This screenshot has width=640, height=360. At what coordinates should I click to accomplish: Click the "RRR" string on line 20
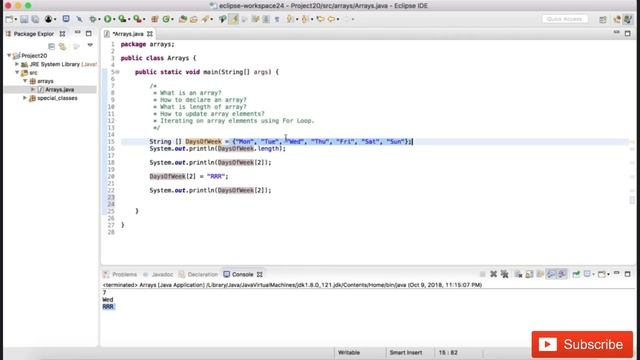[216, 176]
